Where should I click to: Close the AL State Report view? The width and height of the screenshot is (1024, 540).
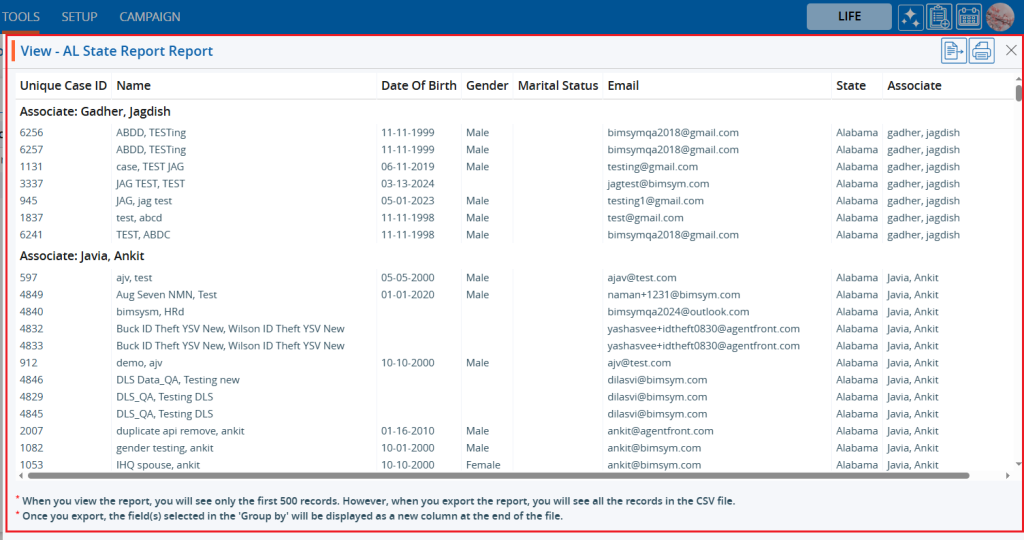tap(1011, 51)
